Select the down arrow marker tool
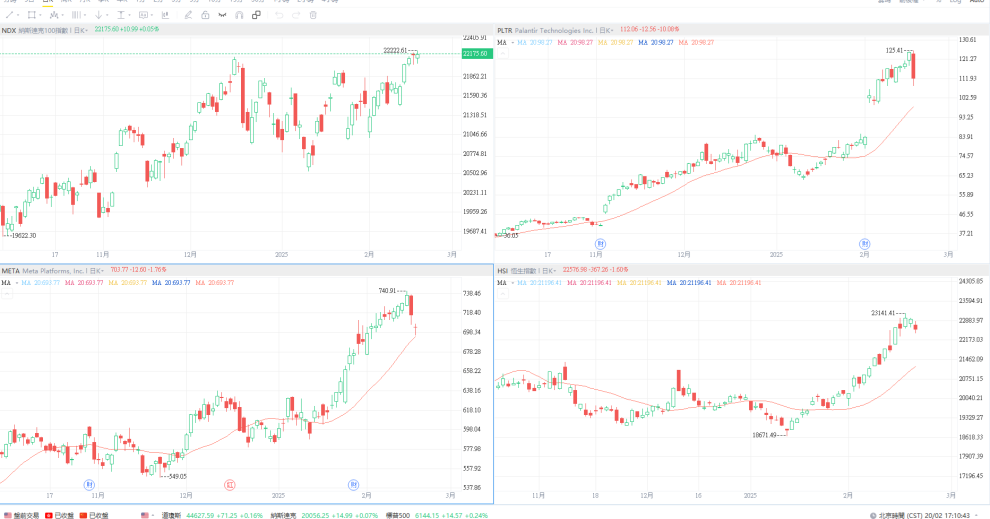The width and height of the screenshot is (990, 519). [98, 15]
